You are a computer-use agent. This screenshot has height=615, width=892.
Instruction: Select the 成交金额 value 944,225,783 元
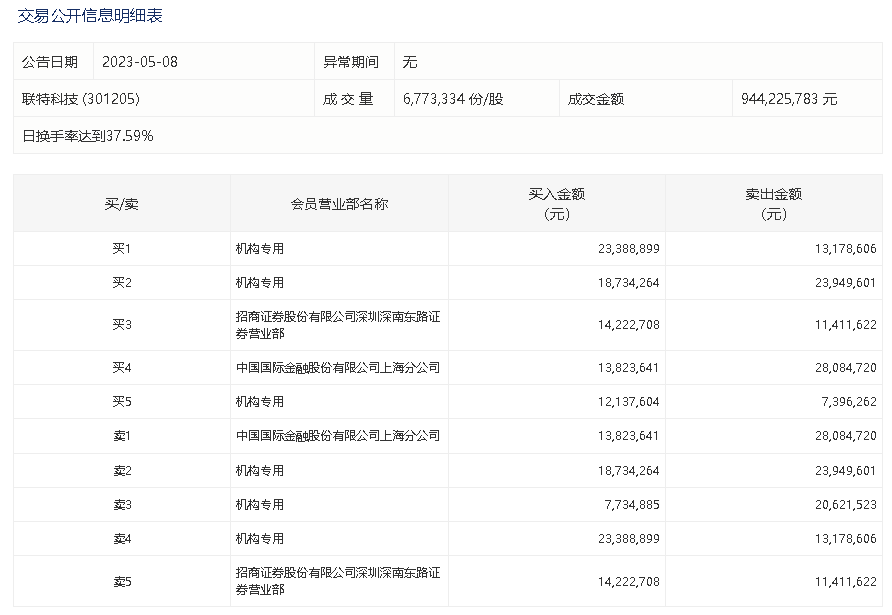pos(789,99)
